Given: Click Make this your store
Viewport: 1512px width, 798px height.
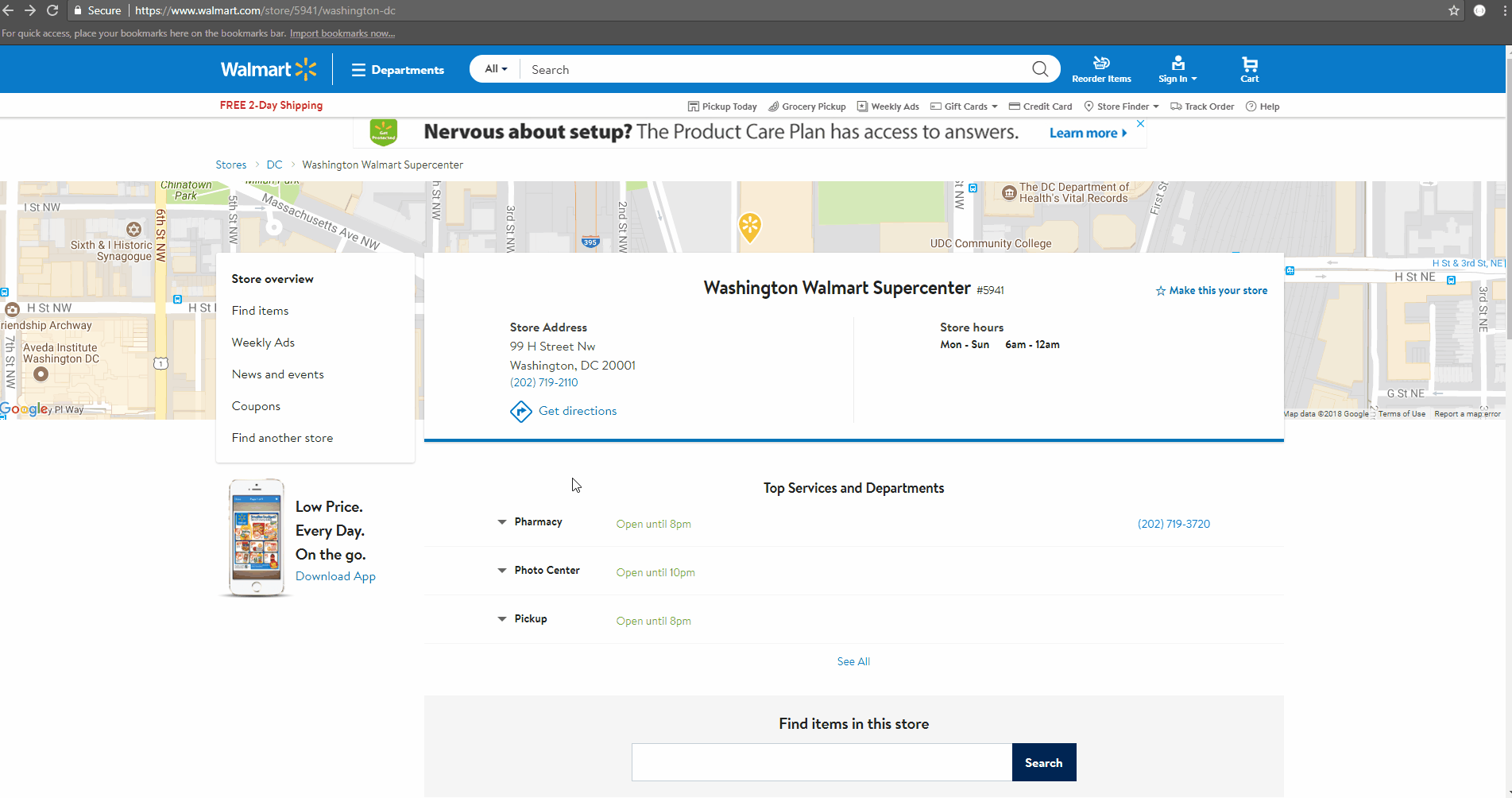Looking at the screenshot, I should pyautogui.click(x=1212, y=291).
